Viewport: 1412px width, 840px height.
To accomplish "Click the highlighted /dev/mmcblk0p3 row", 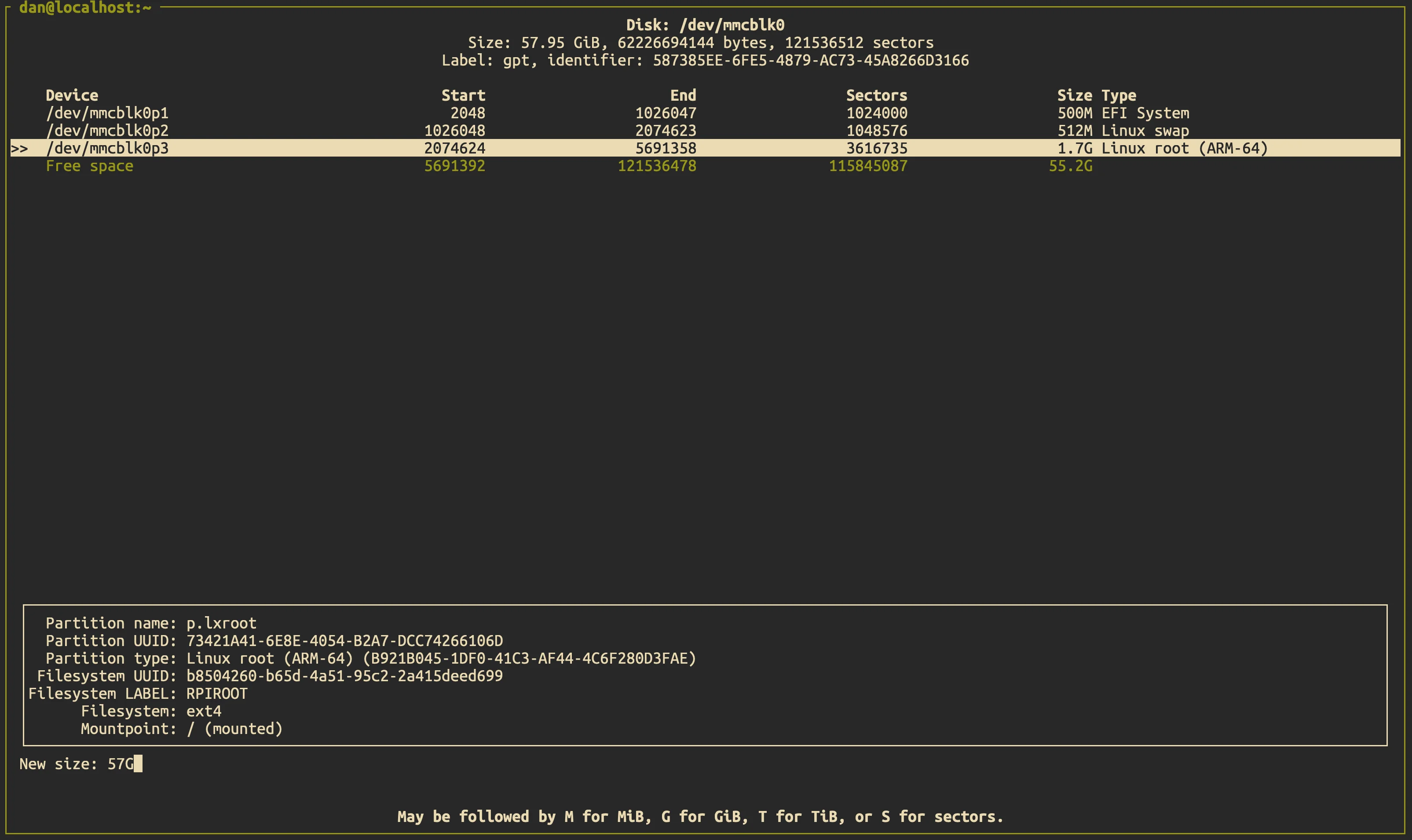I will pyautogui.click(x=107, y=148).
